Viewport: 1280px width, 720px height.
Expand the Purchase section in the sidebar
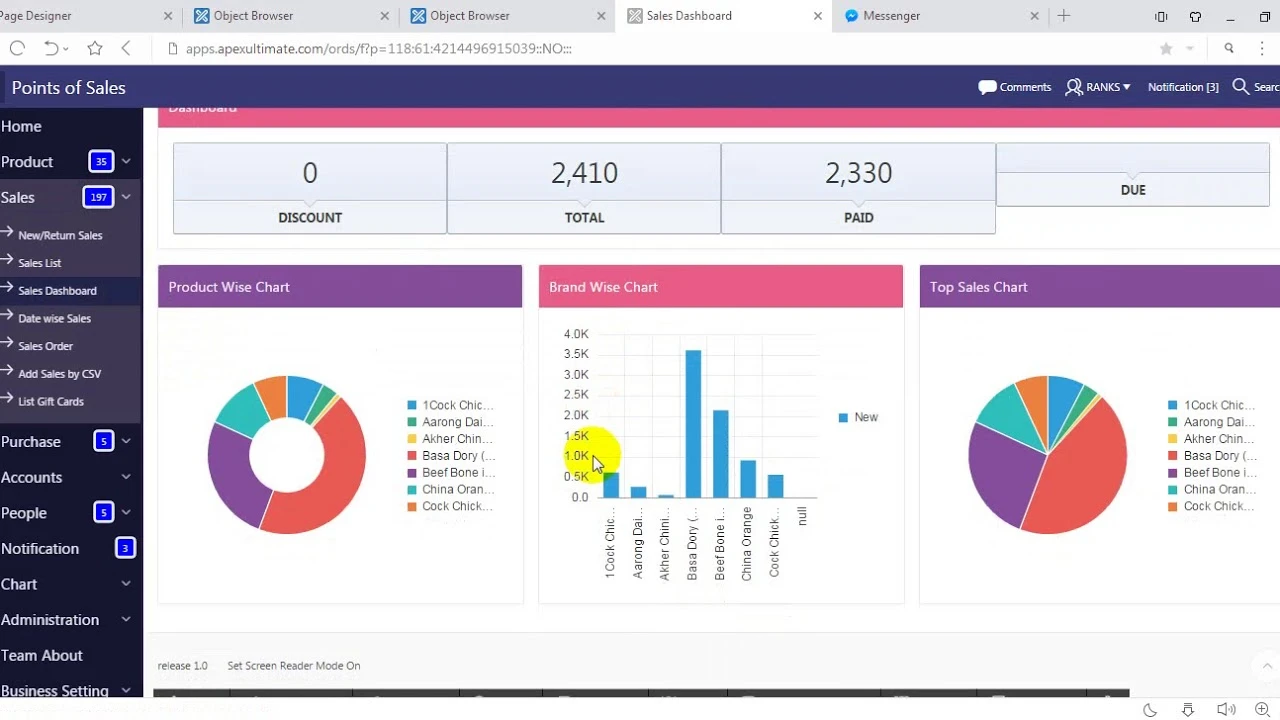(125, 441)
